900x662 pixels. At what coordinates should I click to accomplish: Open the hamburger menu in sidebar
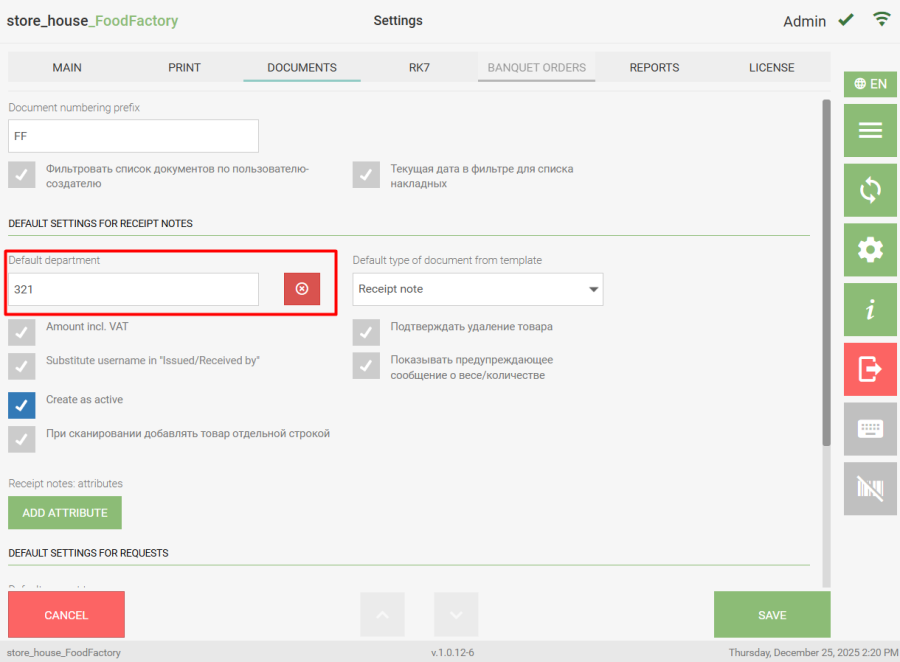tap(869, 130)
